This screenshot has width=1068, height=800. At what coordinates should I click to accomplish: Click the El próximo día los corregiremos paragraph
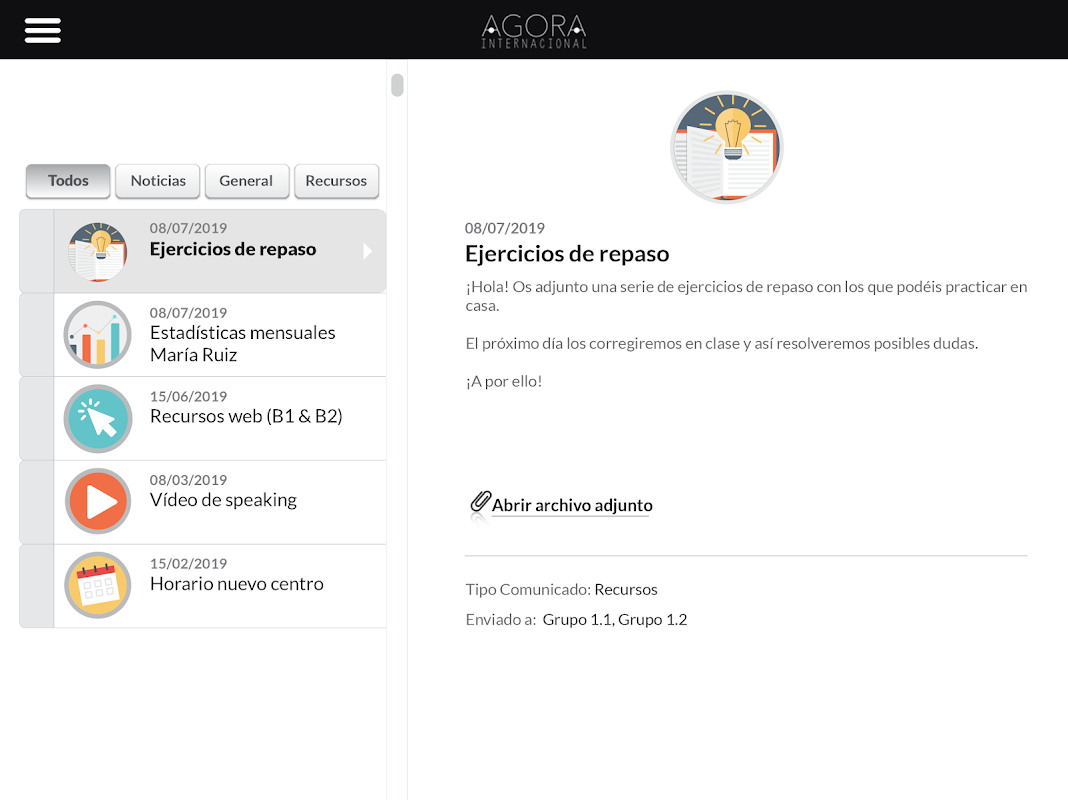click(x=722, y=344)
